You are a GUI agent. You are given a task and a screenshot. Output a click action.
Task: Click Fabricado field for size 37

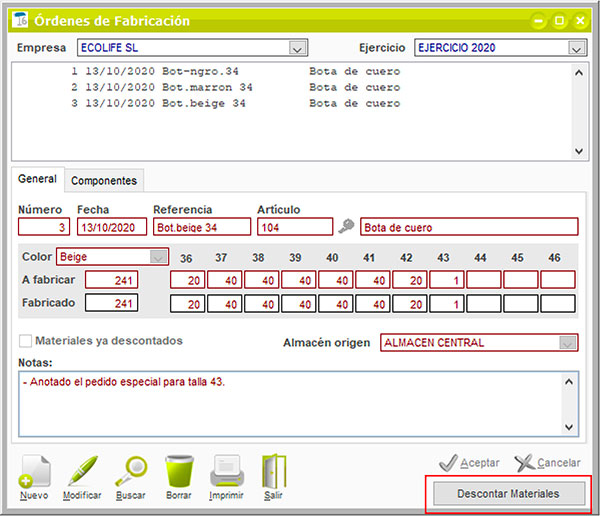[x=225, y=304]
